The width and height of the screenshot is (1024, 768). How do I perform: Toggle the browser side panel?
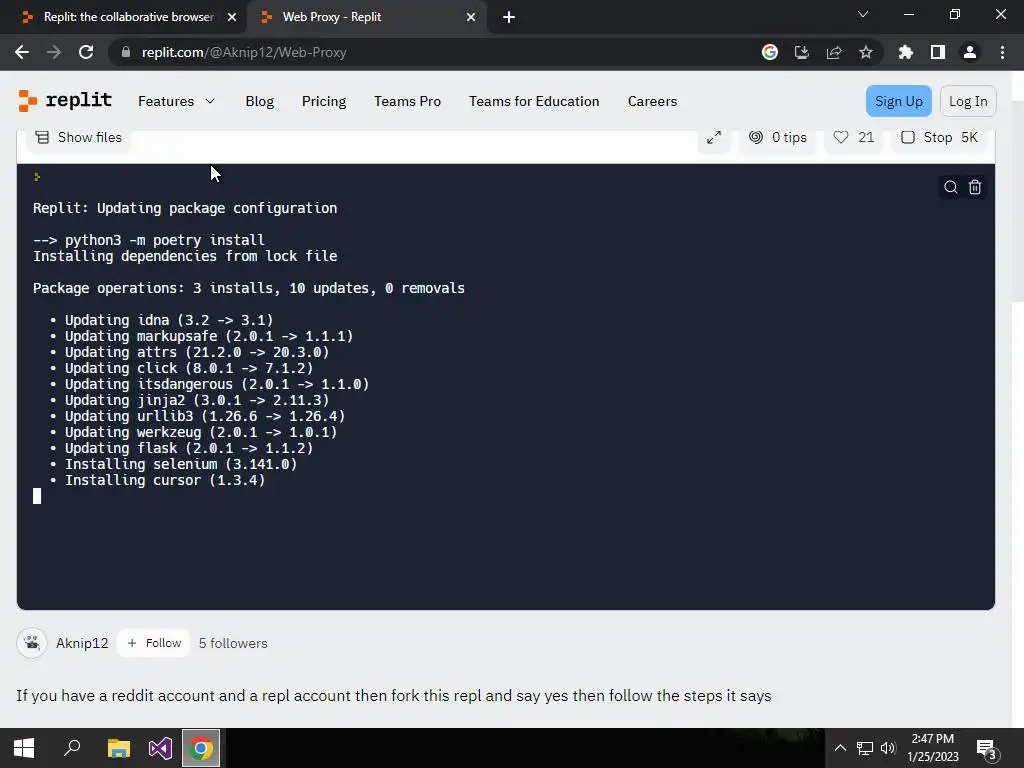pyautogui.click(x=938, y=52)
